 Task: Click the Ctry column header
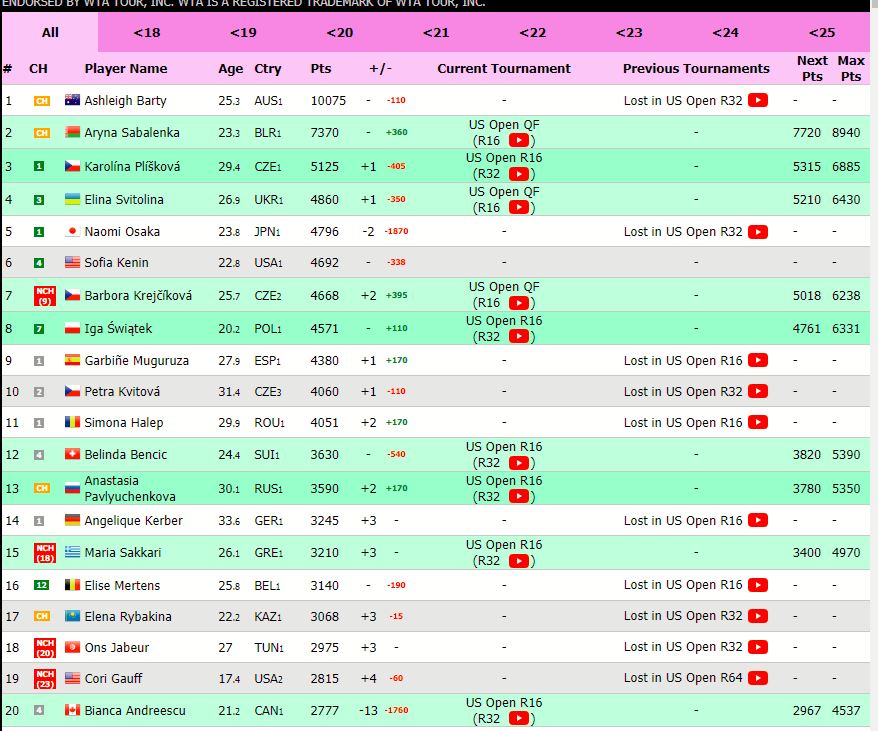pyautogui.click(x=268, y=69)
